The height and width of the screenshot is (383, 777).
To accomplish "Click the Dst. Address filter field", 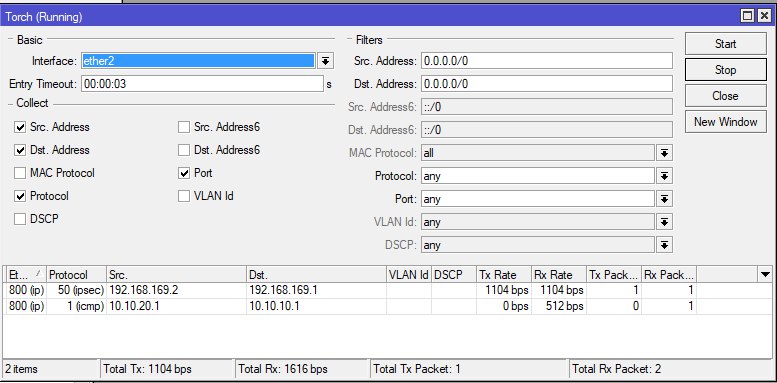I will tap(547, 84).
